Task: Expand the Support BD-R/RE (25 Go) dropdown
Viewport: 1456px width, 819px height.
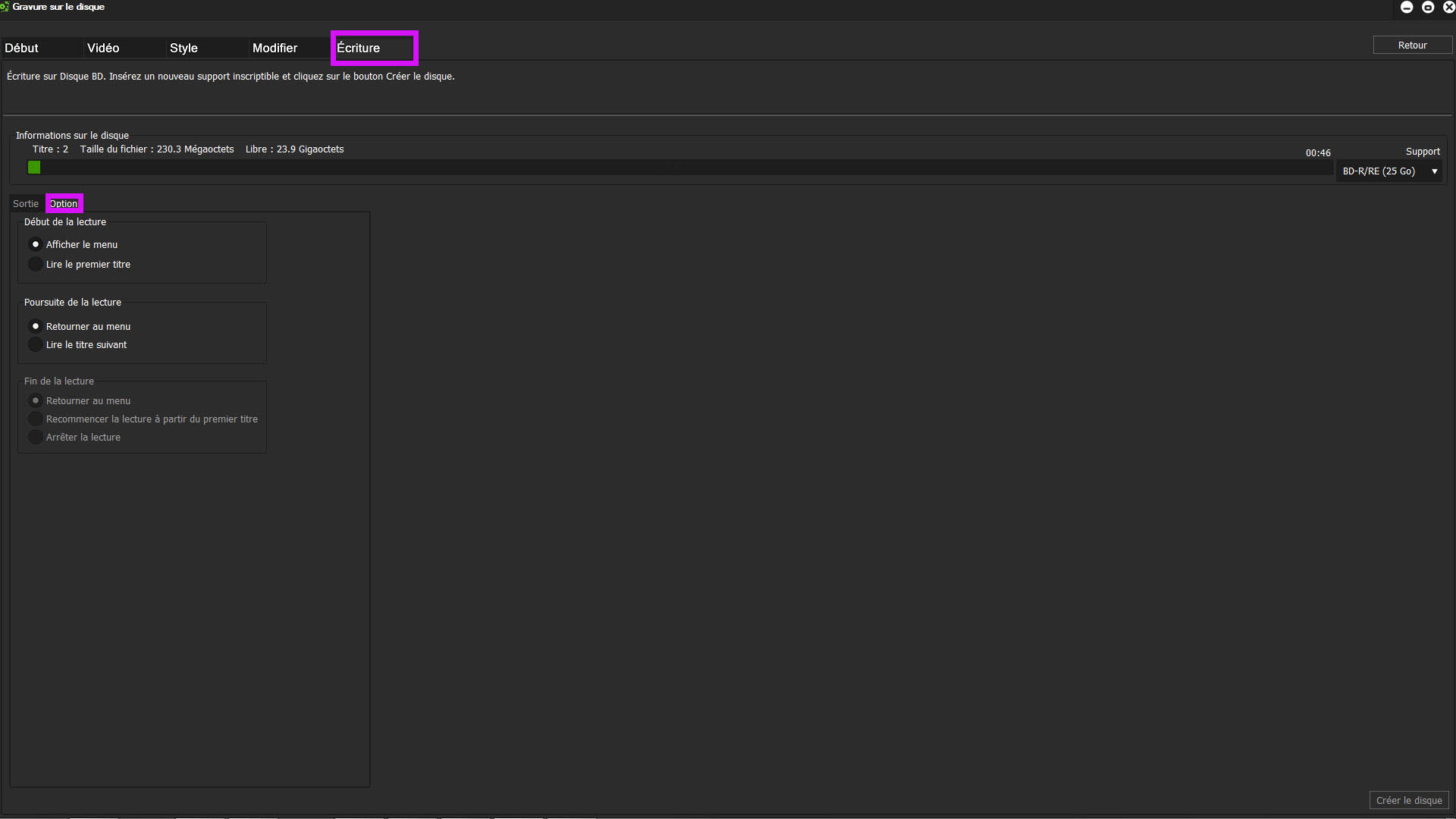Action: tap(1389, 171)
